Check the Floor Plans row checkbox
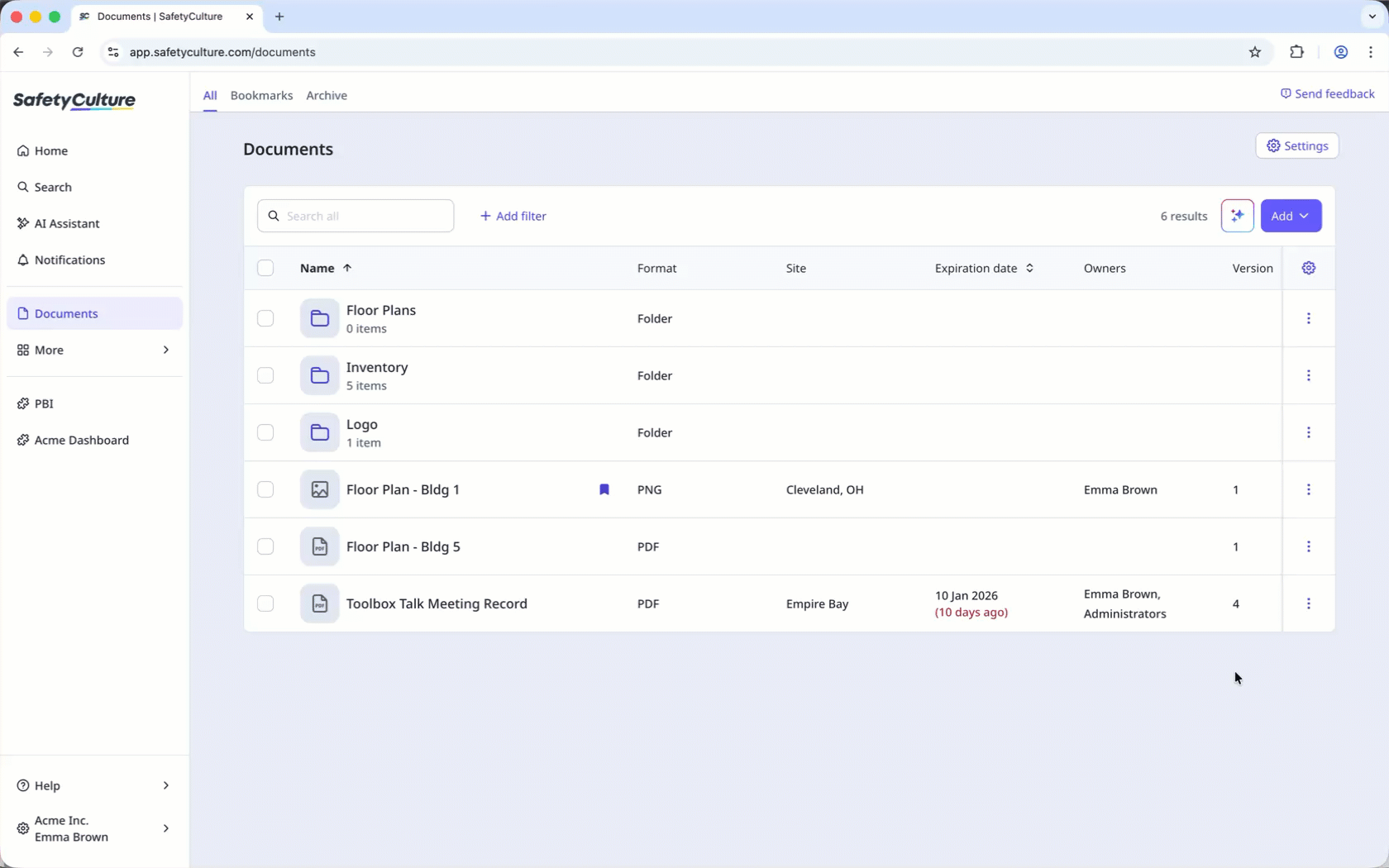Viewport: 1389px width, 868px height. (265, 318)
